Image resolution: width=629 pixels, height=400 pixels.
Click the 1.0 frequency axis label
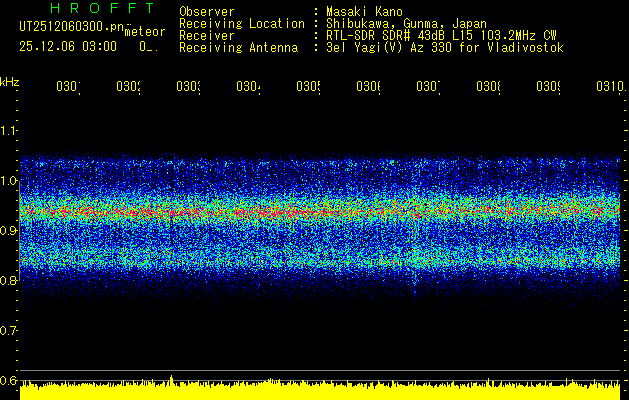pos(9,181)
